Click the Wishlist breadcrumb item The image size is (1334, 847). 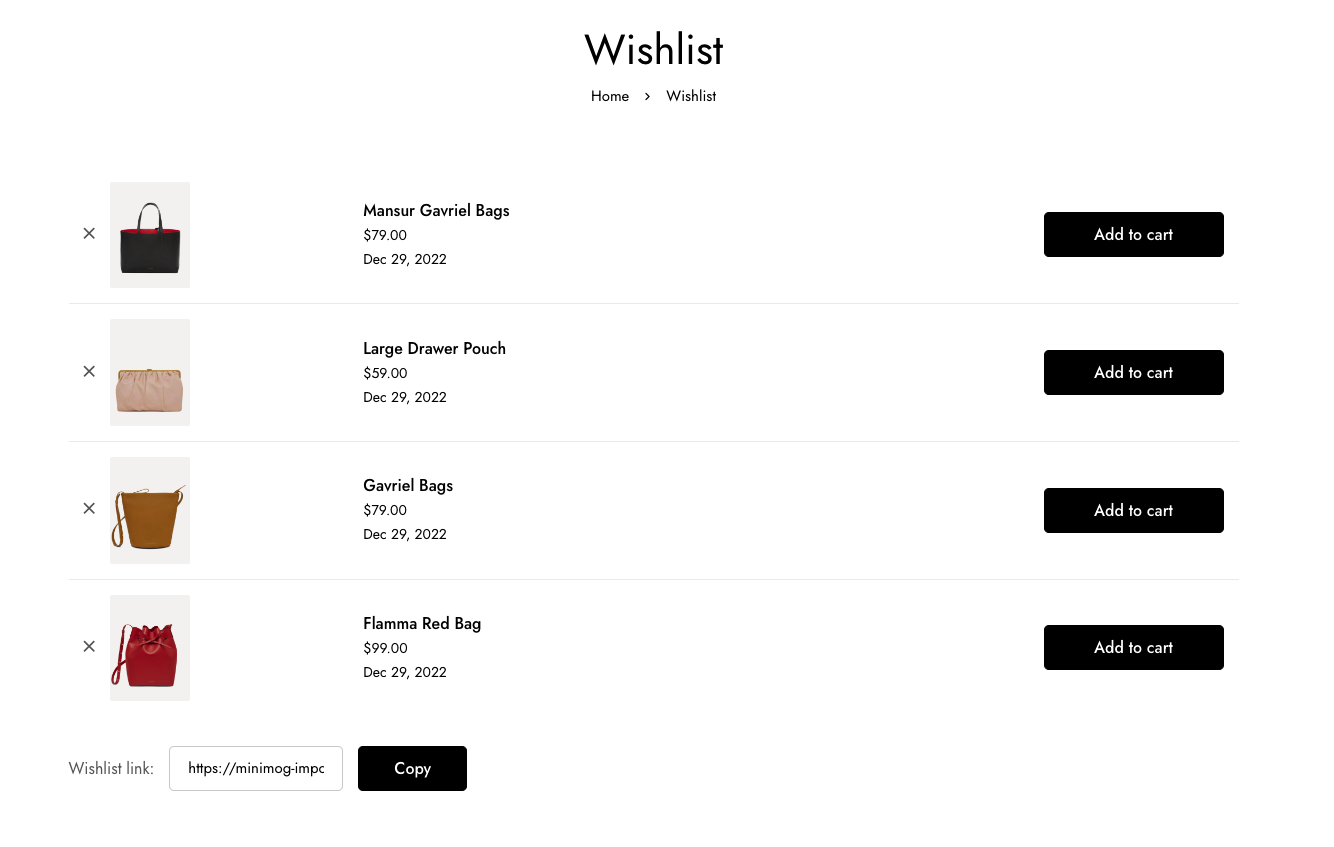pos(691,96)
